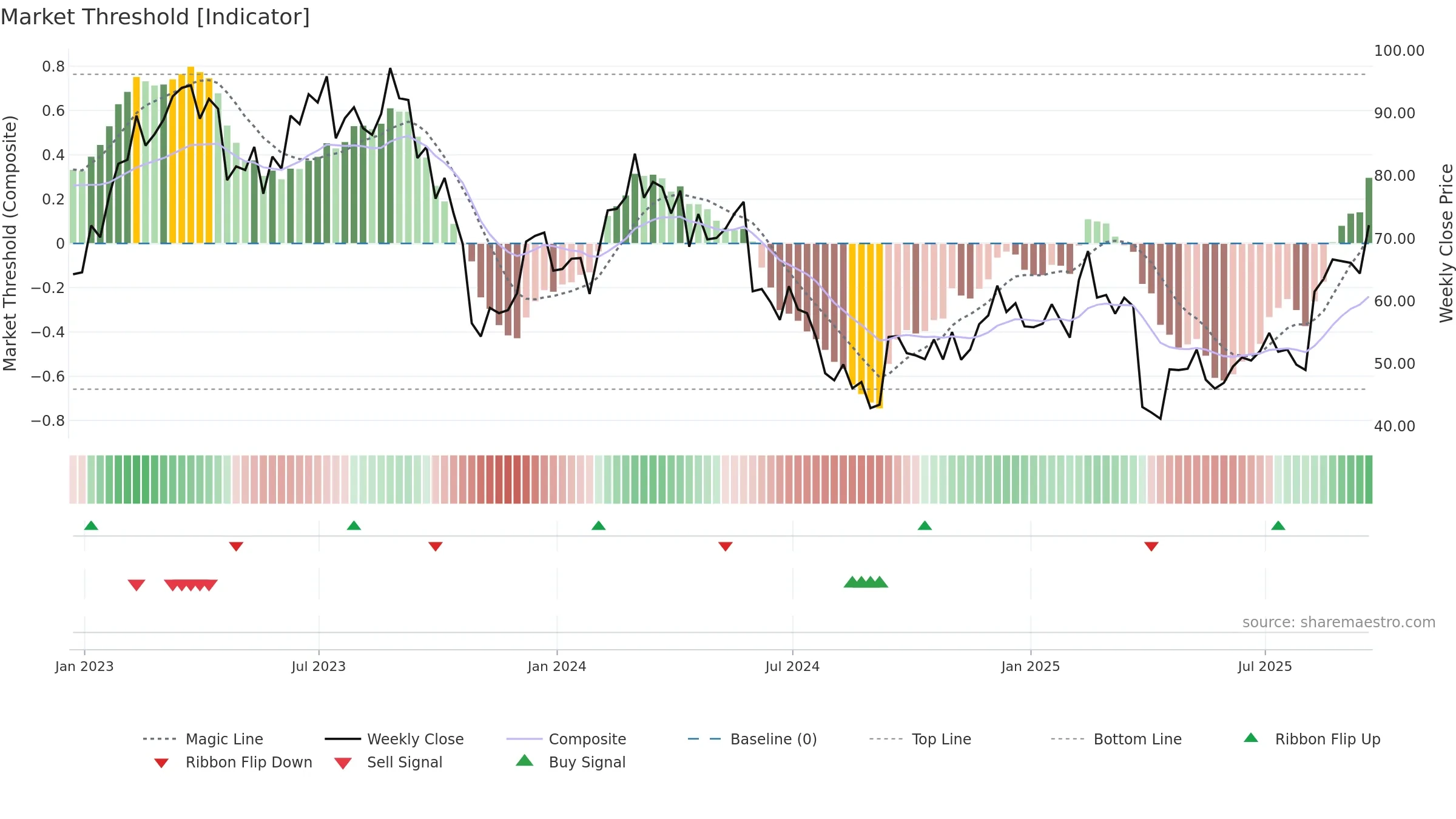The height and width of the screenshot is (819, 1456).
Task: Click the tallest yellow bar in spring 2023
Action: pyautogui.click(x=190, y=155)
